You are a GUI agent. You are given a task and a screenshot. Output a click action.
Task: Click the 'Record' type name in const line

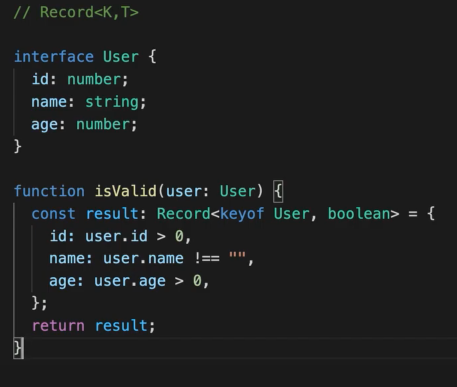click(x=184, y=214)
